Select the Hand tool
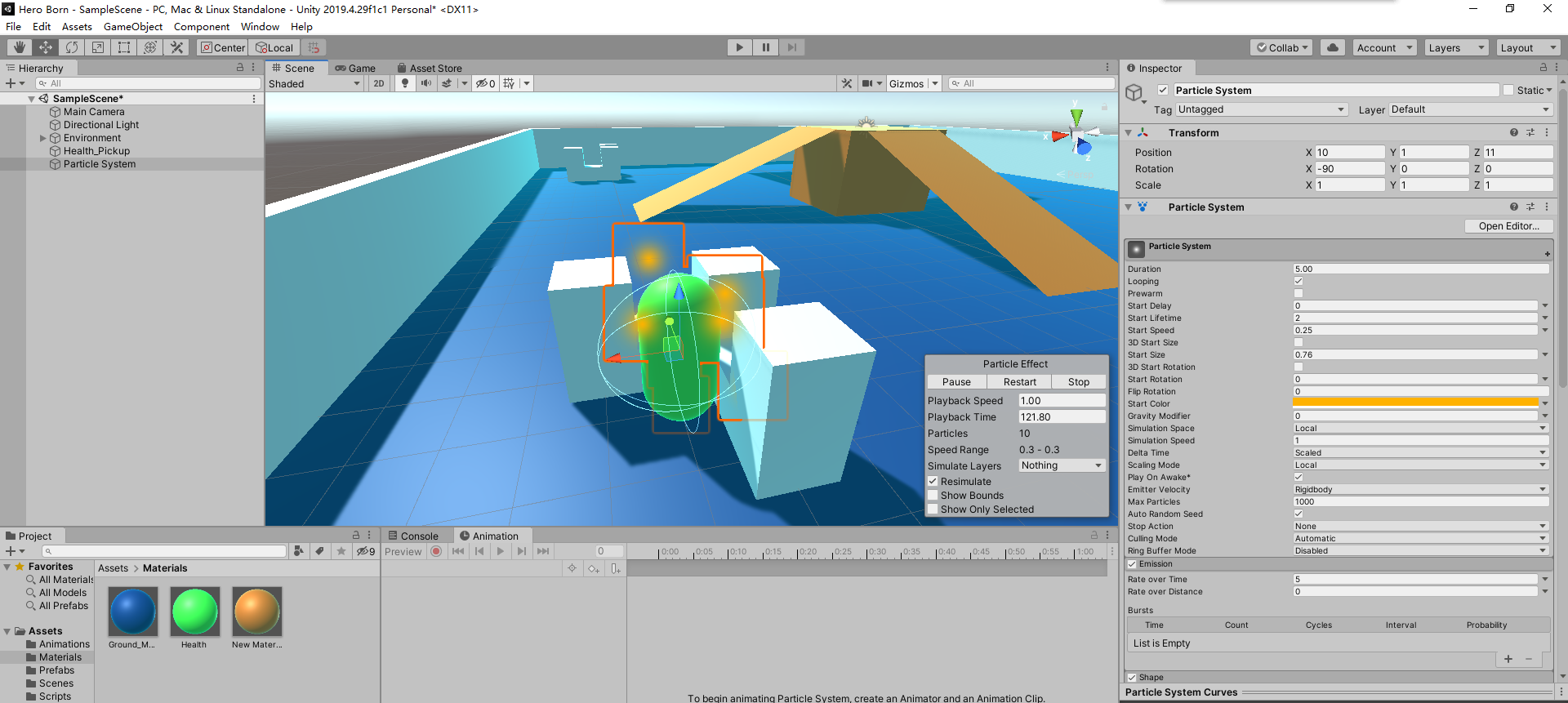This screenshot has height=703, width=1568. (20, 47)
